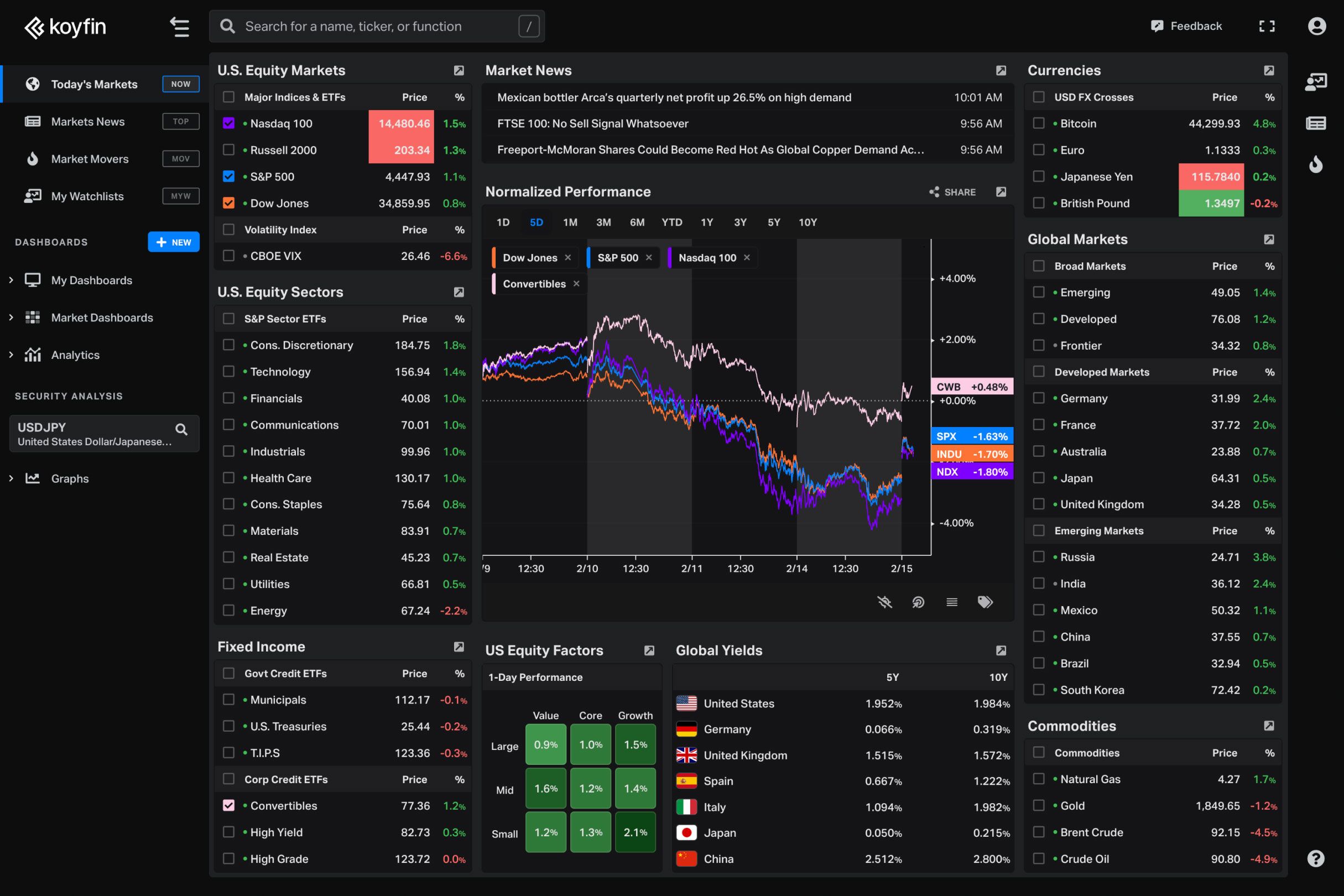Image resolution: width=1344 pixels, height=896 pixels.
Task: Collapse the left sidebar
Action: tap(179, 27)
